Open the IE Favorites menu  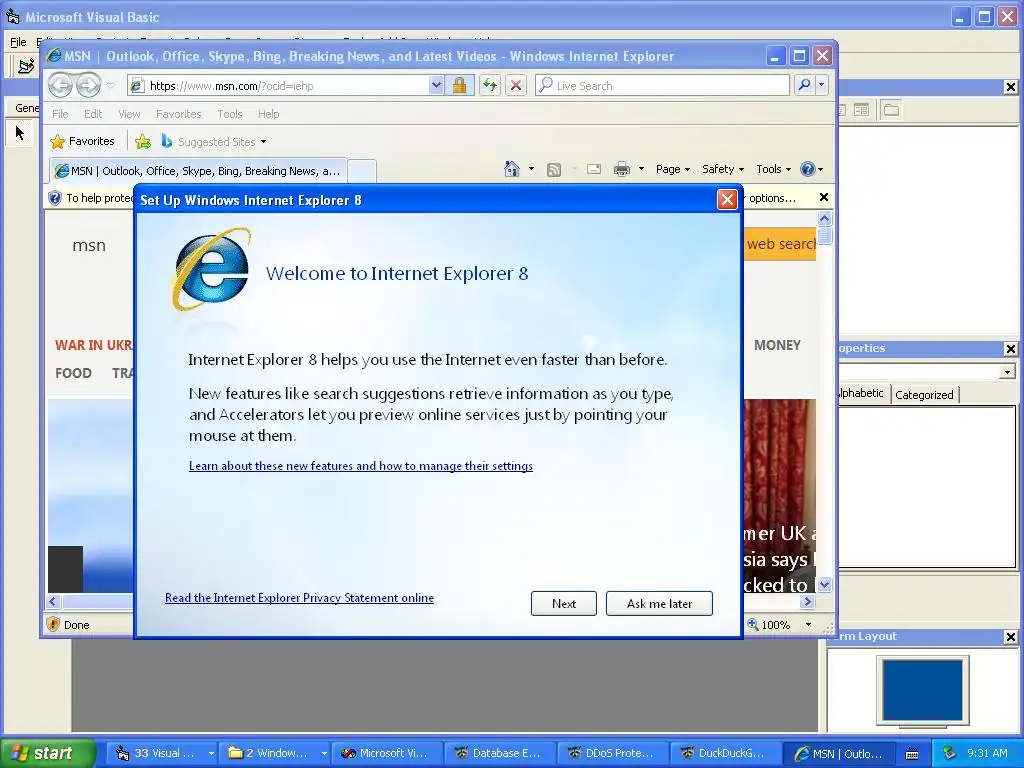[x=178, y=114]
